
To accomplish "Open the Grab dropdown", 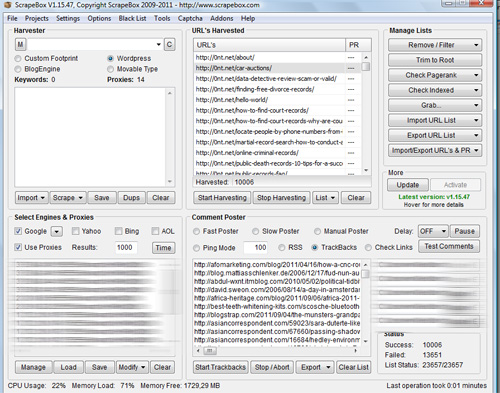I will (x=435, y=105).
